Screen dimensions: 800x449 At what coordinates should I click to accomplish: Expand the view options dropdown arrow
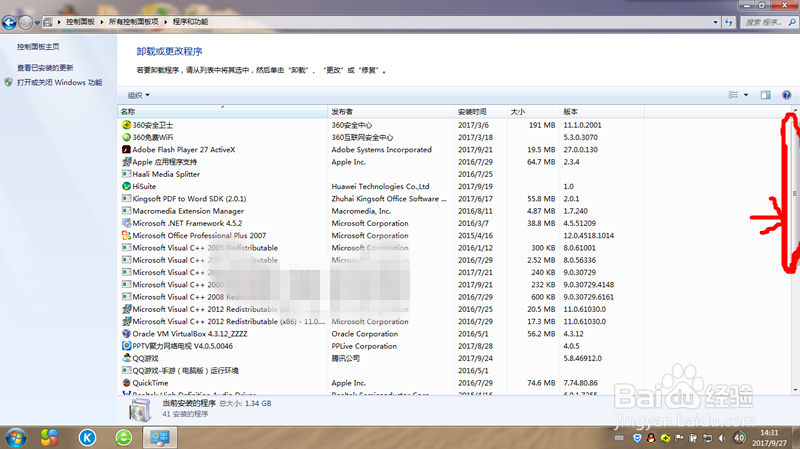[746, 95]
